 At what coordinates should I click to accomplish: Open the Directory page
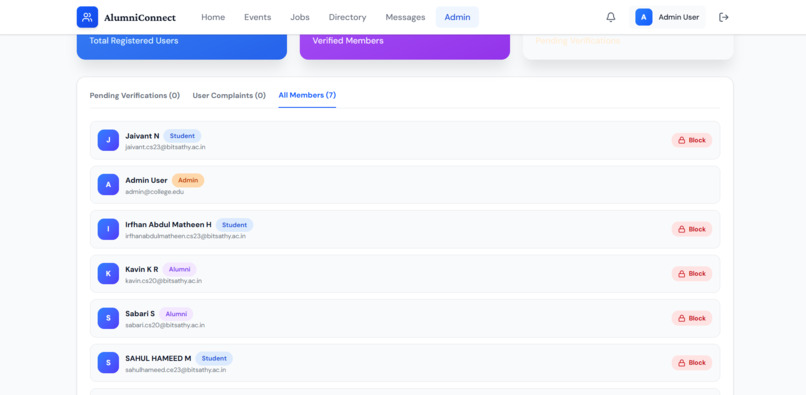click(347, 17)
